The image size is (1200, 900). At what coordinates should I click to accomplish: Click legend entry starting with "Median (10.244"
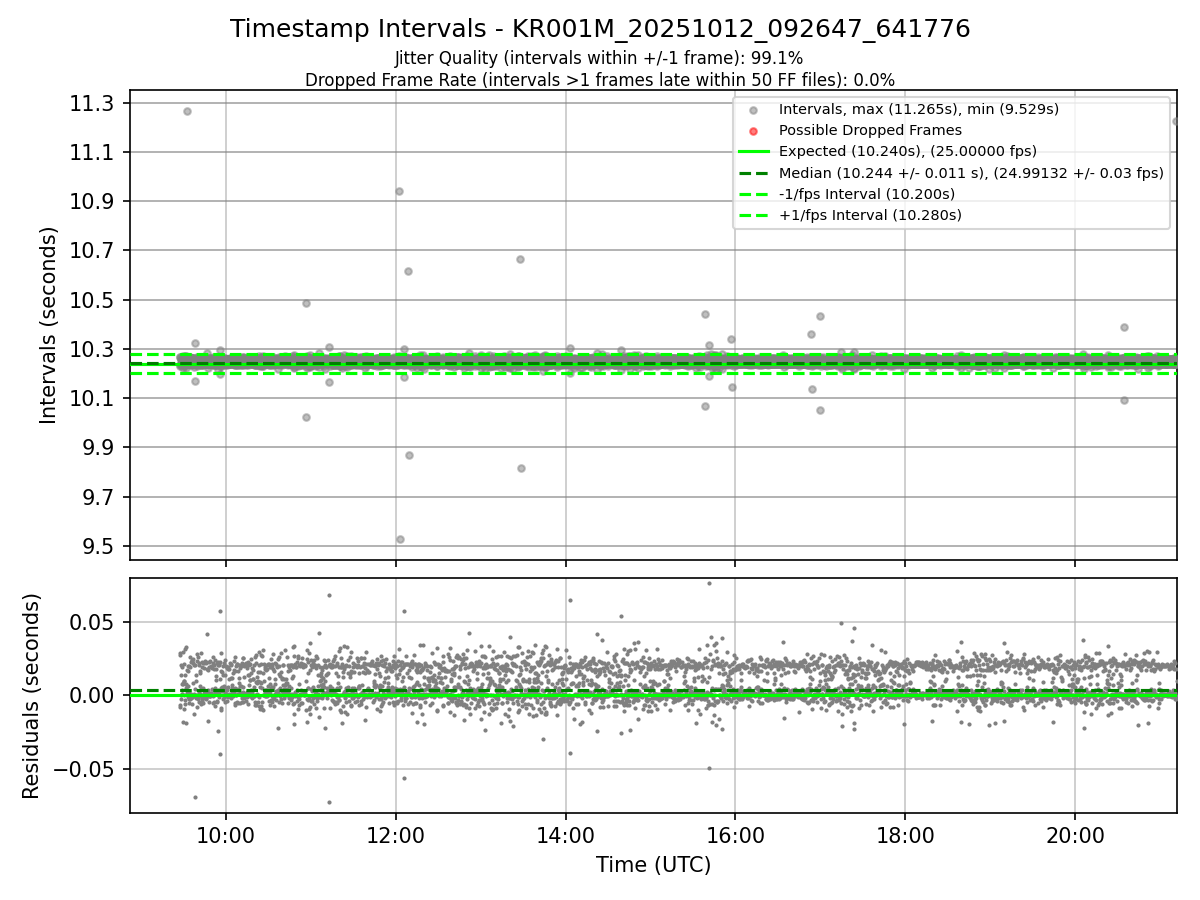coord(971,173)
